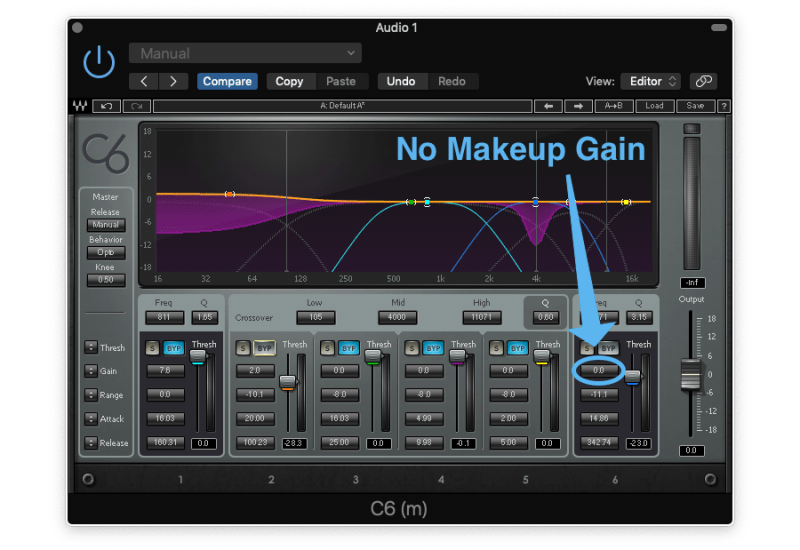Viewport: 800px width, 550px height.
Task: Click band 6 release value 342.74
Action: (599, 442)
